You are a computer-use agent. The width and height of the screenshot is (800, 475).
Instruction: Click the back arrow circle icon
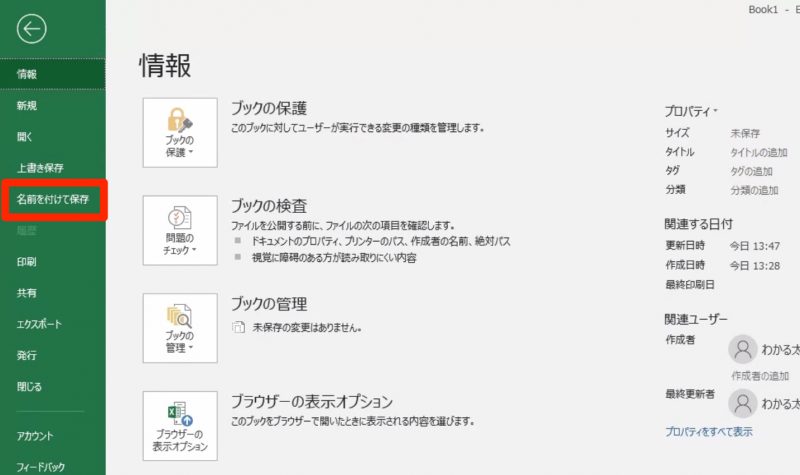(32, 30)
